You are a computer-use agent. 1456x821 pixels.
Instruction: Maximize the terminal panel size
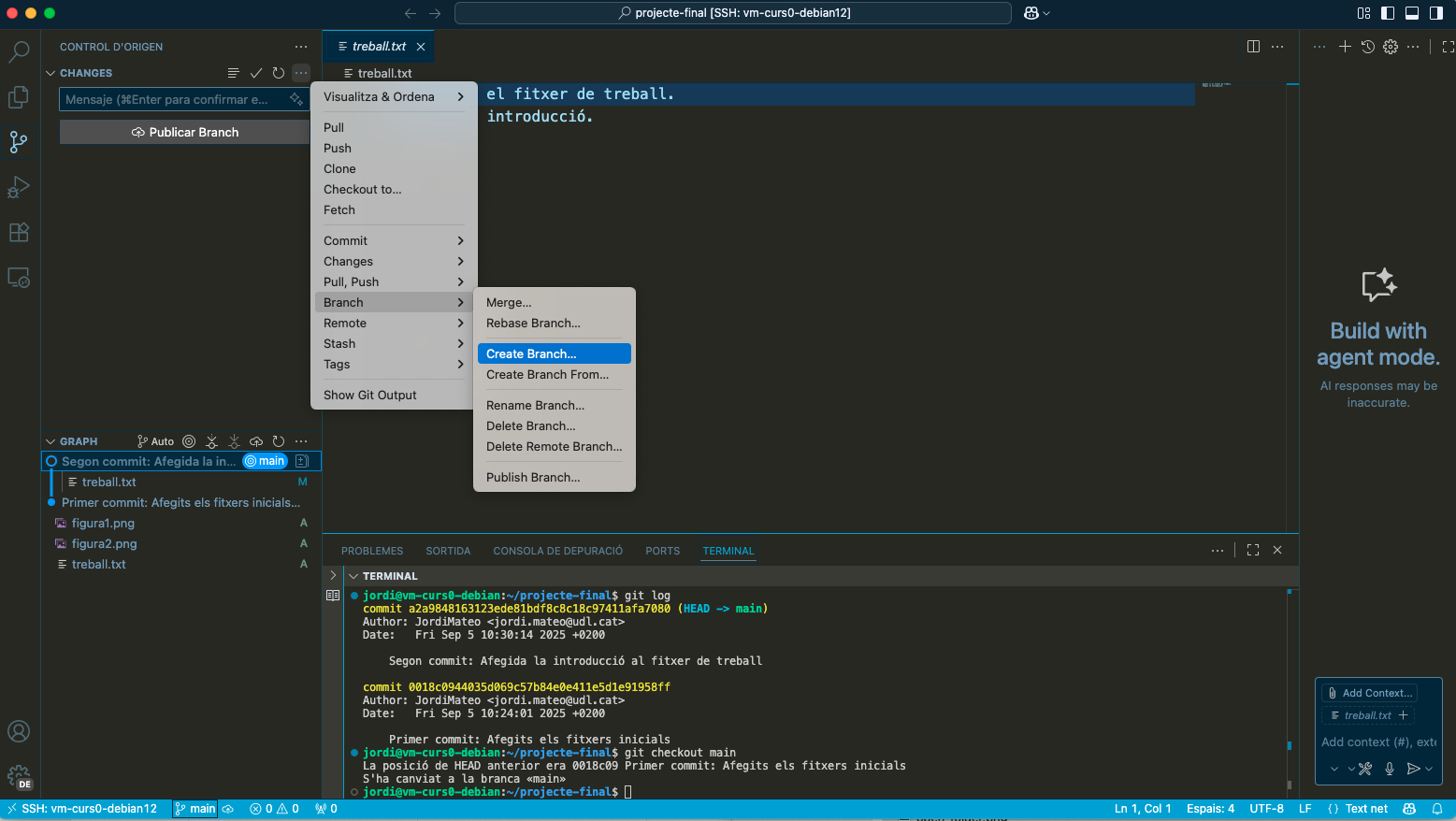[1253, 551]
